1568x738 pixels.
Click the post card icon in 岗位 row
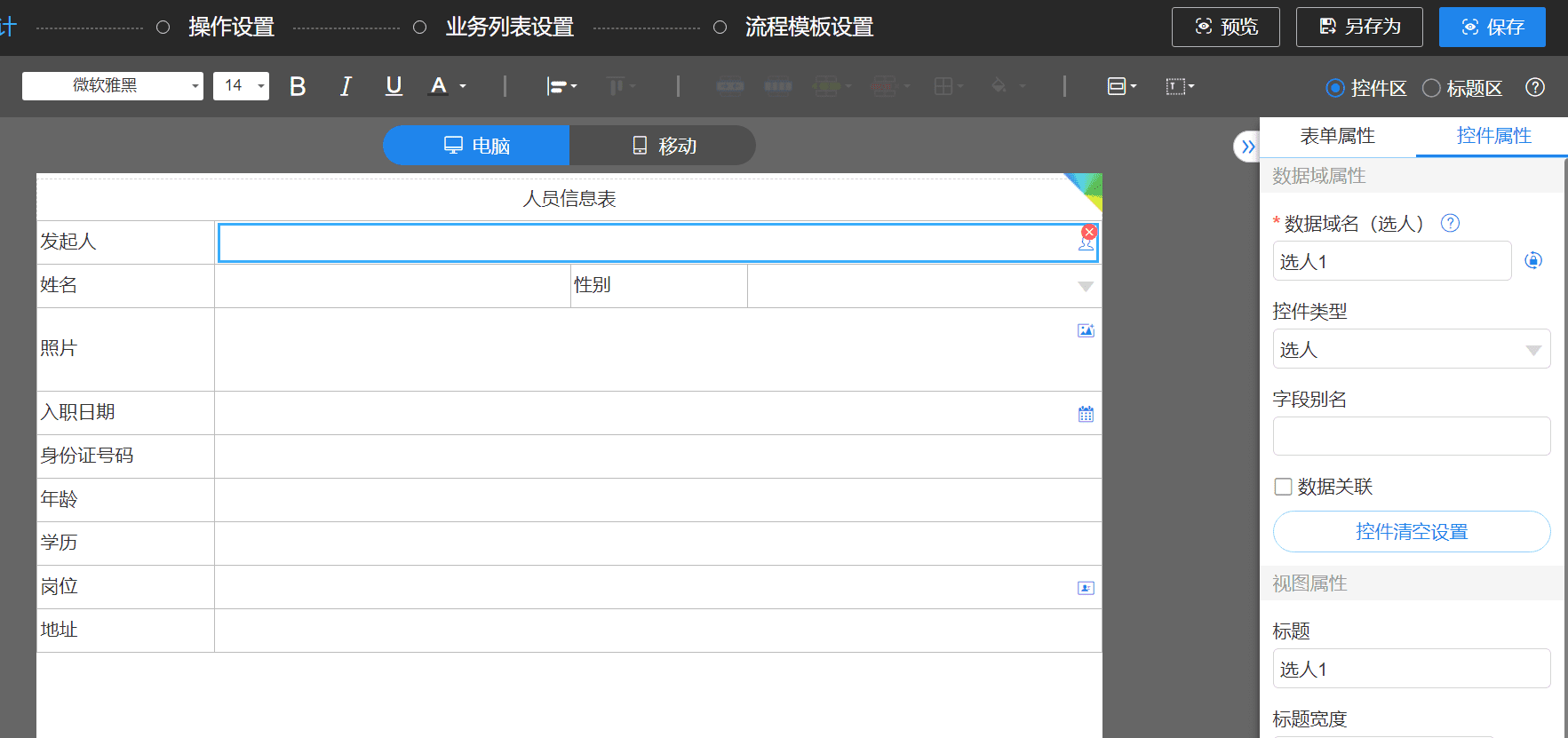pyautogui.click(x=1086, y=588)
